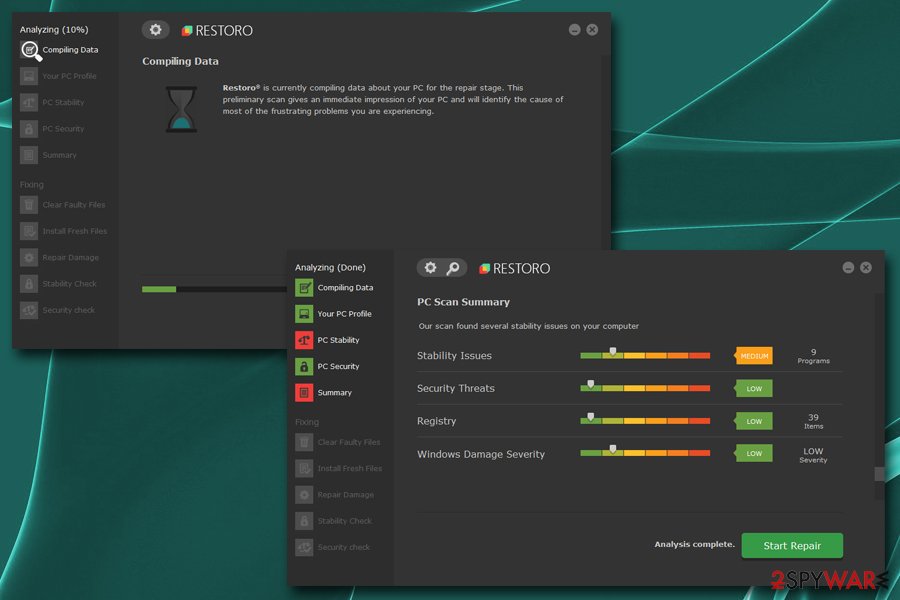Click the Your PC Profile icon in the back window
The width and height of the screenshot is (900, 600).
pos(29,76)
